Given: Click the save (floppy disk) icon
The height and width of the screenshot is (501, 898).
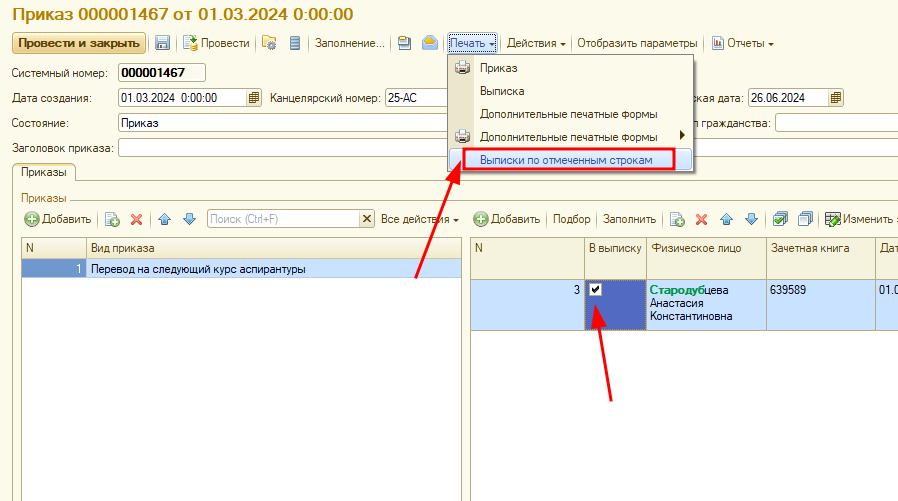Looking at the screenshot, I should point(163,43).
